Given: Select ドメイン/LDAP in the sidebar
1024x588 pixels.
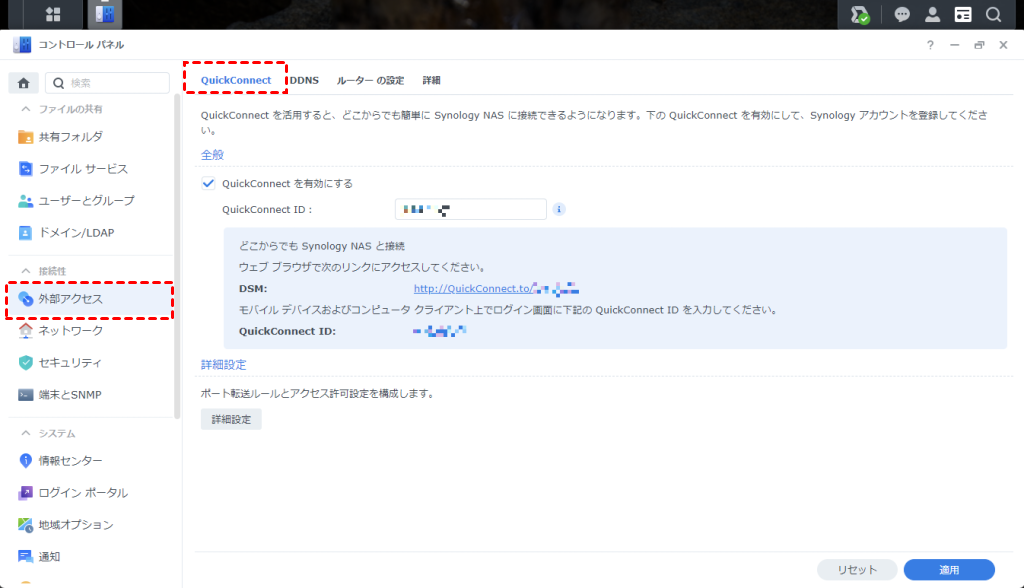Looking at the screenshot, I should (x=91, y=233).
